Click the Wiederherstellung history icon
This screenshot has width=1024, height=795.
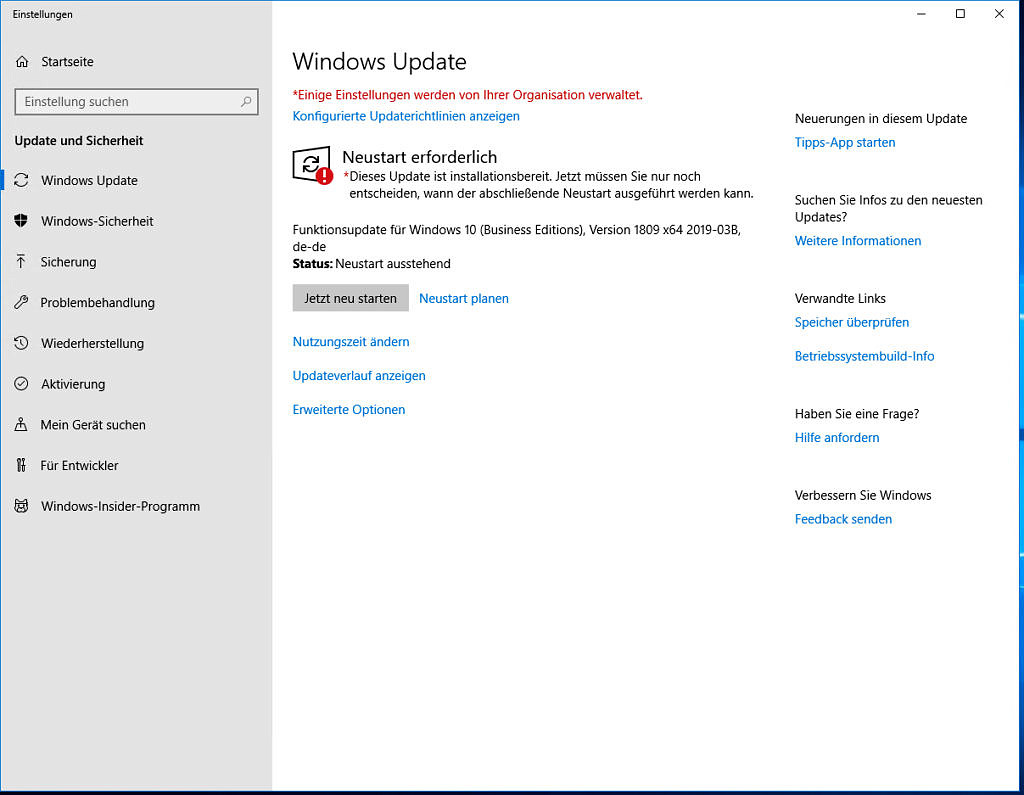(21, 343)
